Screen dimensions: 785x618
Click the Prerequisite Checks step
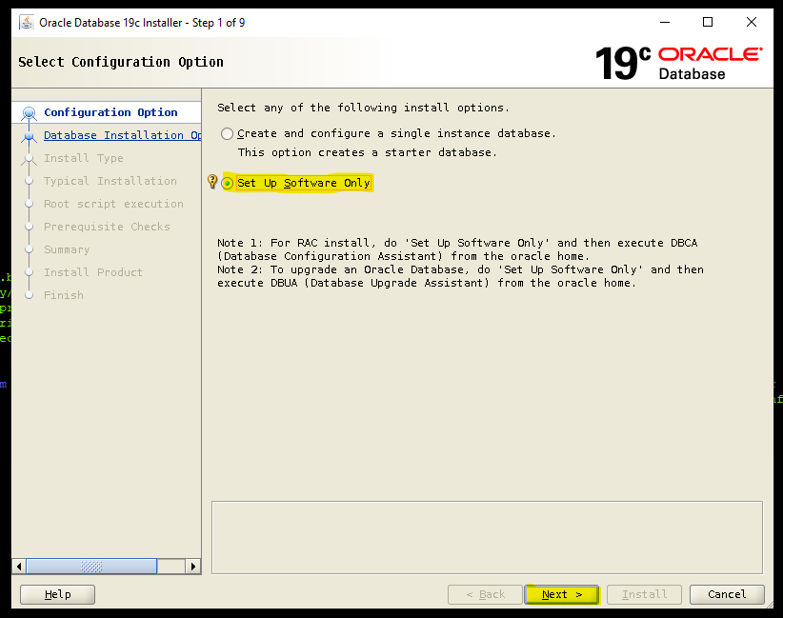[107, 227]
